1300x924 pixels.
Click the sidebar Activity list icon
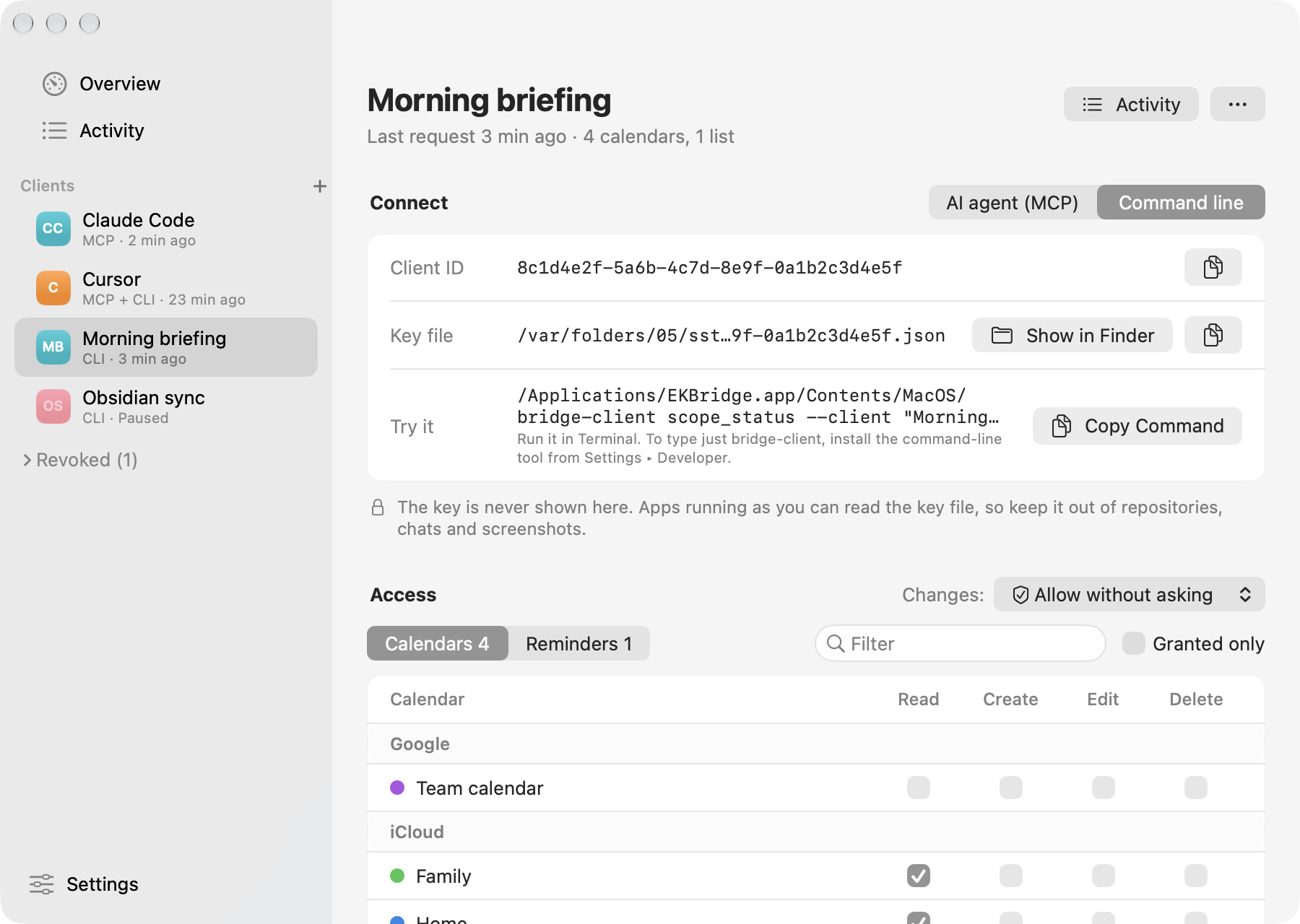(x=54, y=131)
